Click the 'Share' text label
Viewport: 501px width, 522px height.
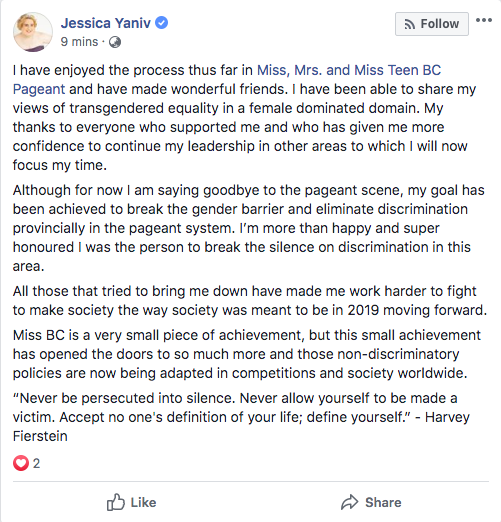tap(383, 503)
